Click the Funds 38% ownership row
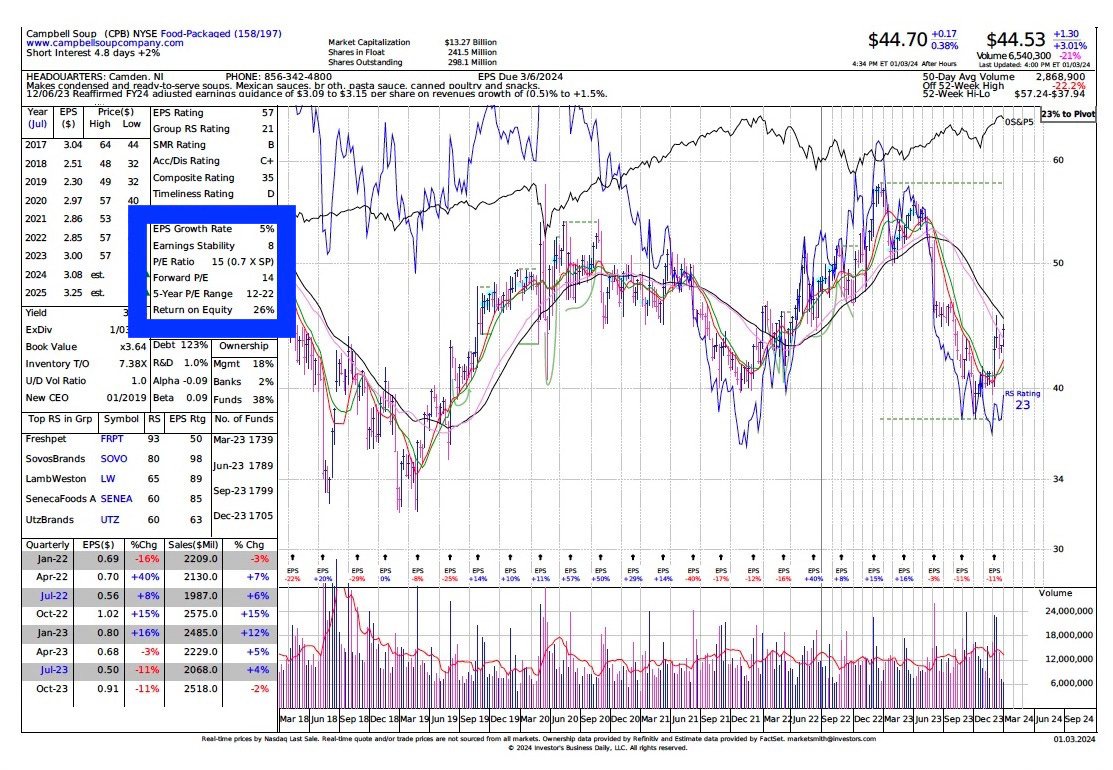This screenshot has height=770, width=1113. coord(243,400)
